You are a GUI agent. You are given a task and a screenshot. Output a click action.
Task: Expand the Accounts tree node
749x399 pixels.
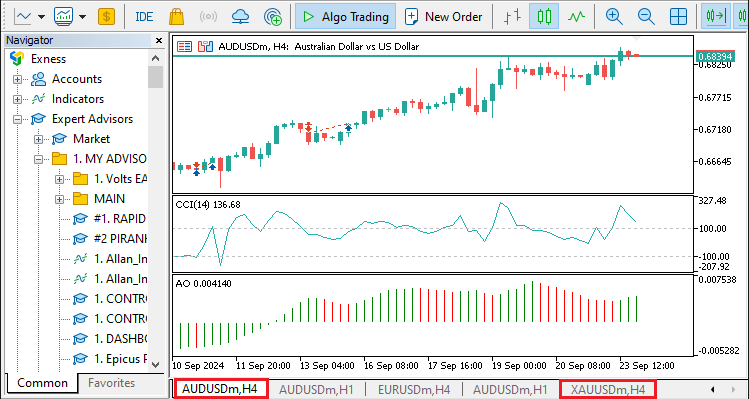pyautogui.click(x=18, y=79)
